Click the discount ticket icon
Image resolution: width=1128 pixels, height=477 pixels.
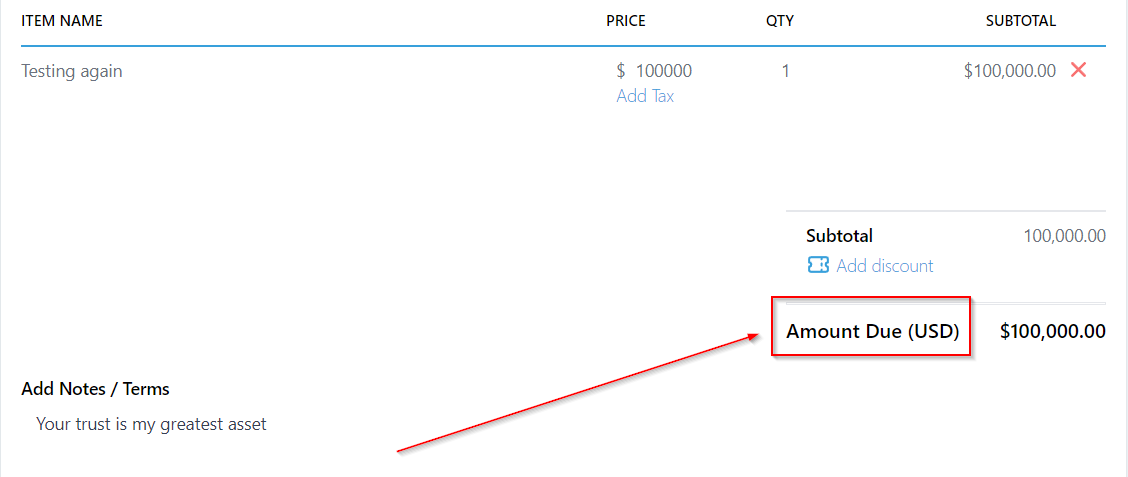818,265
